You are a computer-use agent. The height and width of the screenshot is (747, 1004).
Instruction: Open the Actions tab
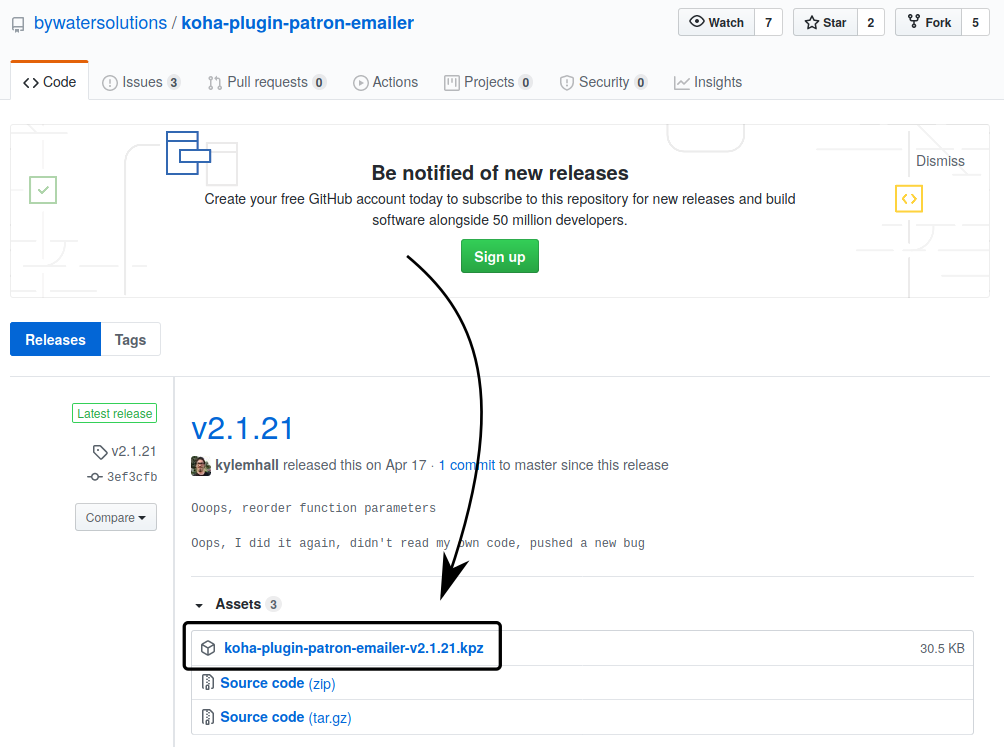pos(385,82)
